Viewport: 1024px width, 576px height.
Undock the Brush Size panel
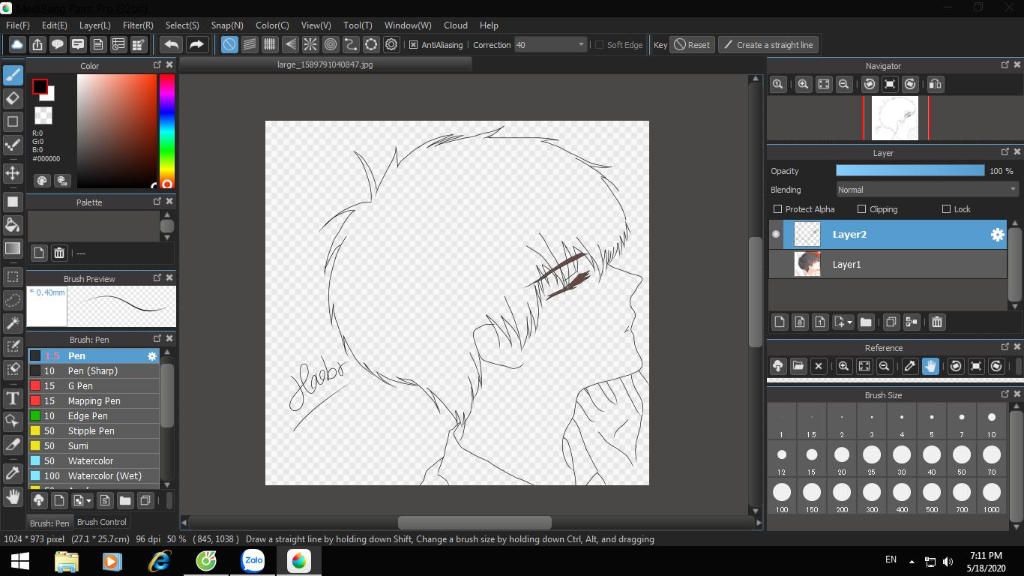pyautogui.click(x=1004, y=394)
